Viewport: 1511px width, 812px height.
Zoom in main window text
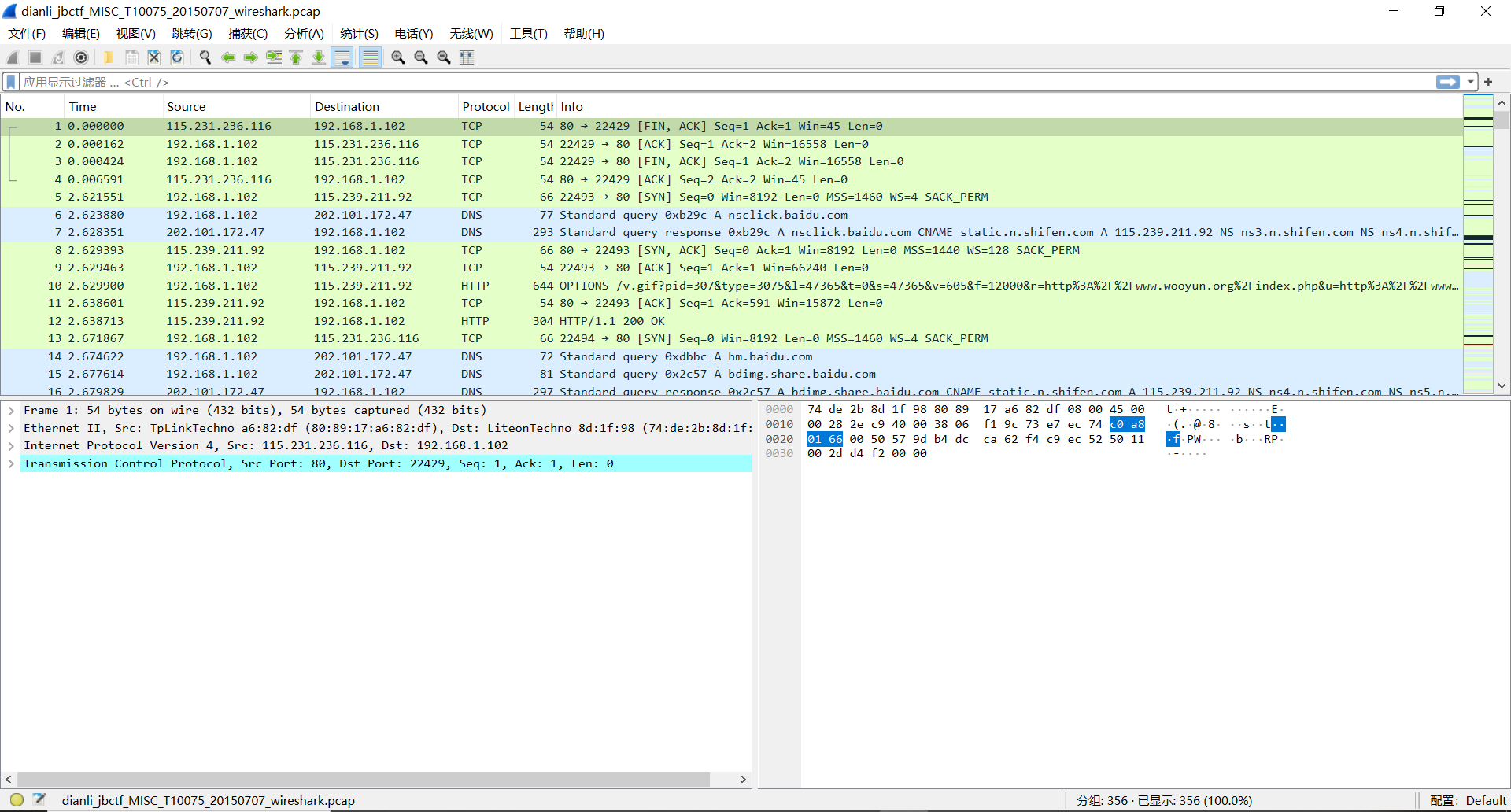pyautogui.click(x=398, y=57)
